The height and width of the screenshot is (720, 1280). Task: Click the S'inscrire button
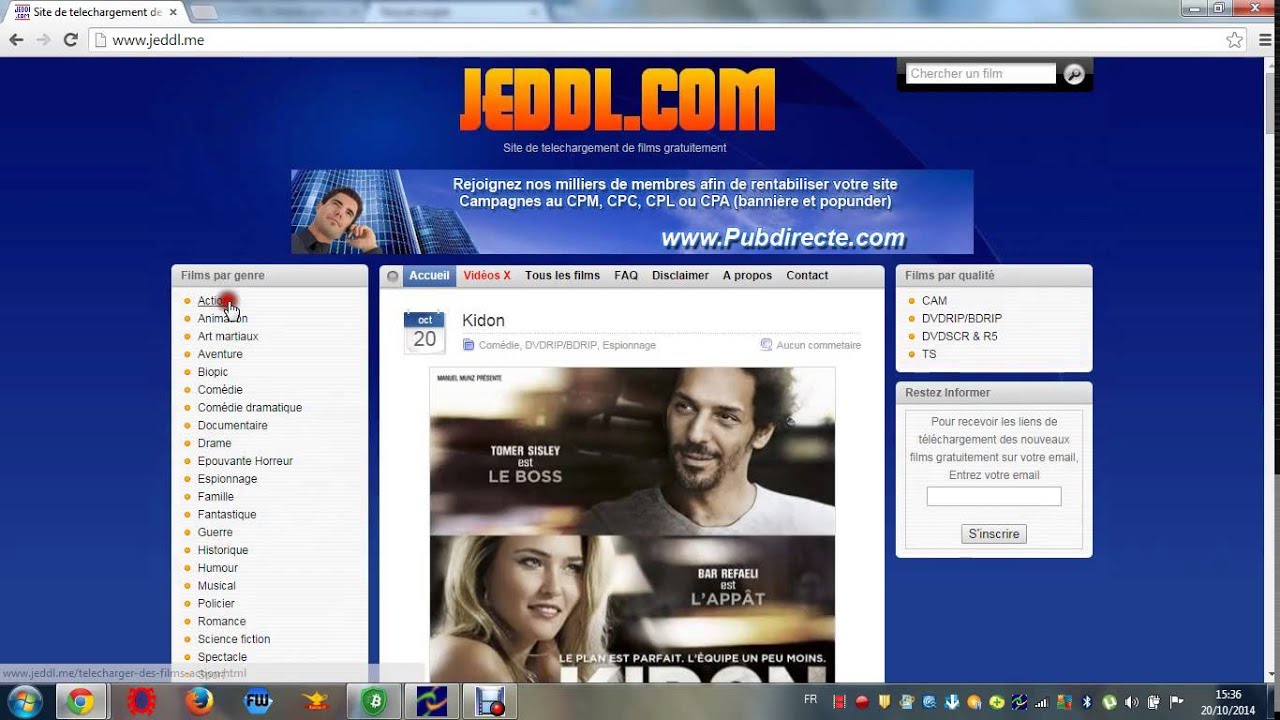tap(993, 534)
